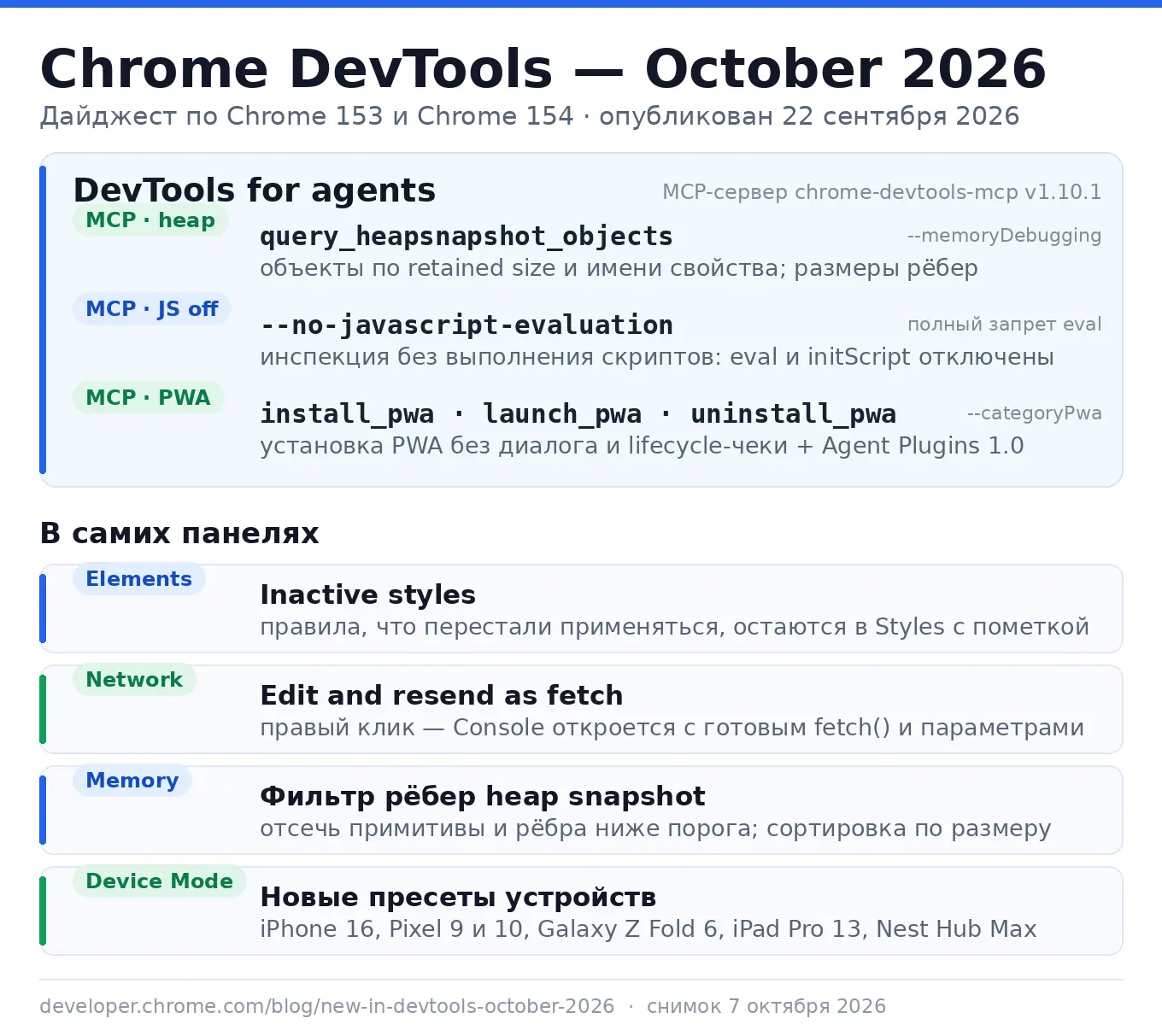Click the footer URL "developer.chrome.com/blog/new-in-devtools-october-2026"

[327, 1006]
